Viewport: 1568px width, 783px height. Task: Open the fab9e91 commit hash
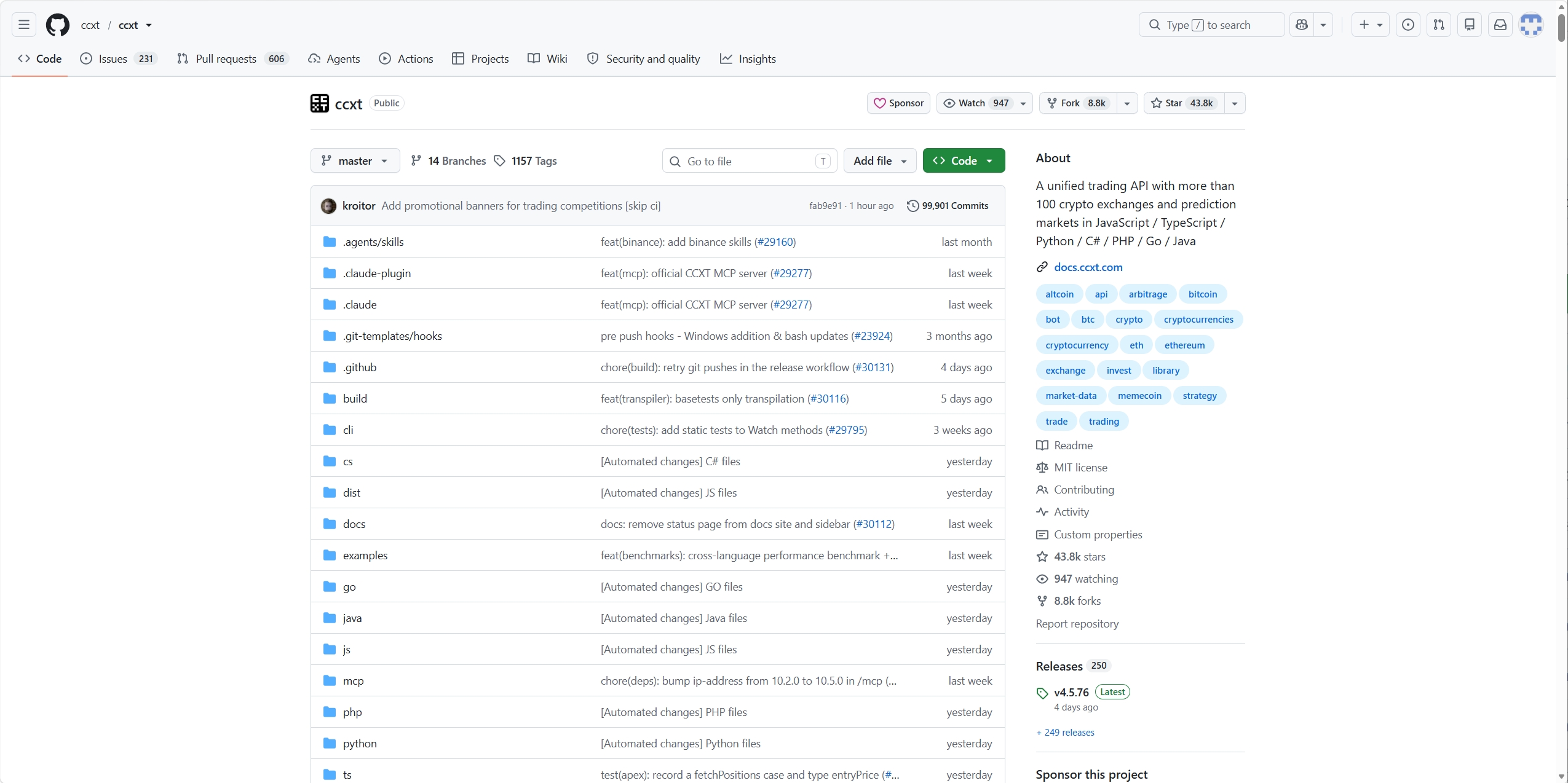click(825, 206)
